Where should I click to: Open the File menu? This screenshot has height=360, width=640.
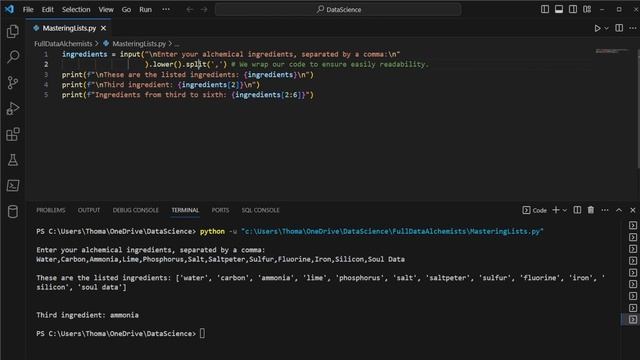(x=28, y=9)
